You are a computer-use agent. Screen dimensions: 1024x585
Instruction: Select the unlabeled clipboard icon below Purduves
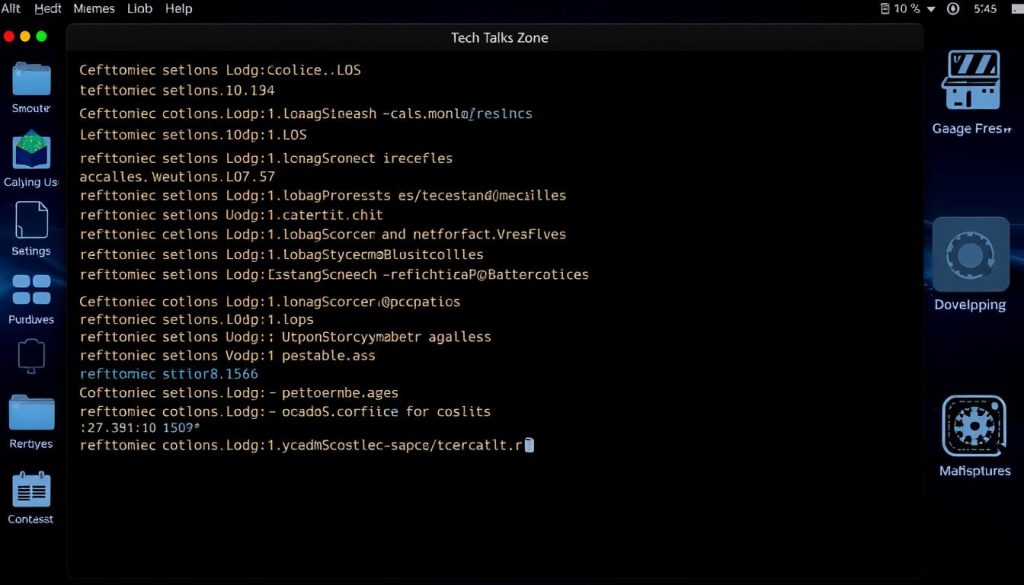coord(31,356)
